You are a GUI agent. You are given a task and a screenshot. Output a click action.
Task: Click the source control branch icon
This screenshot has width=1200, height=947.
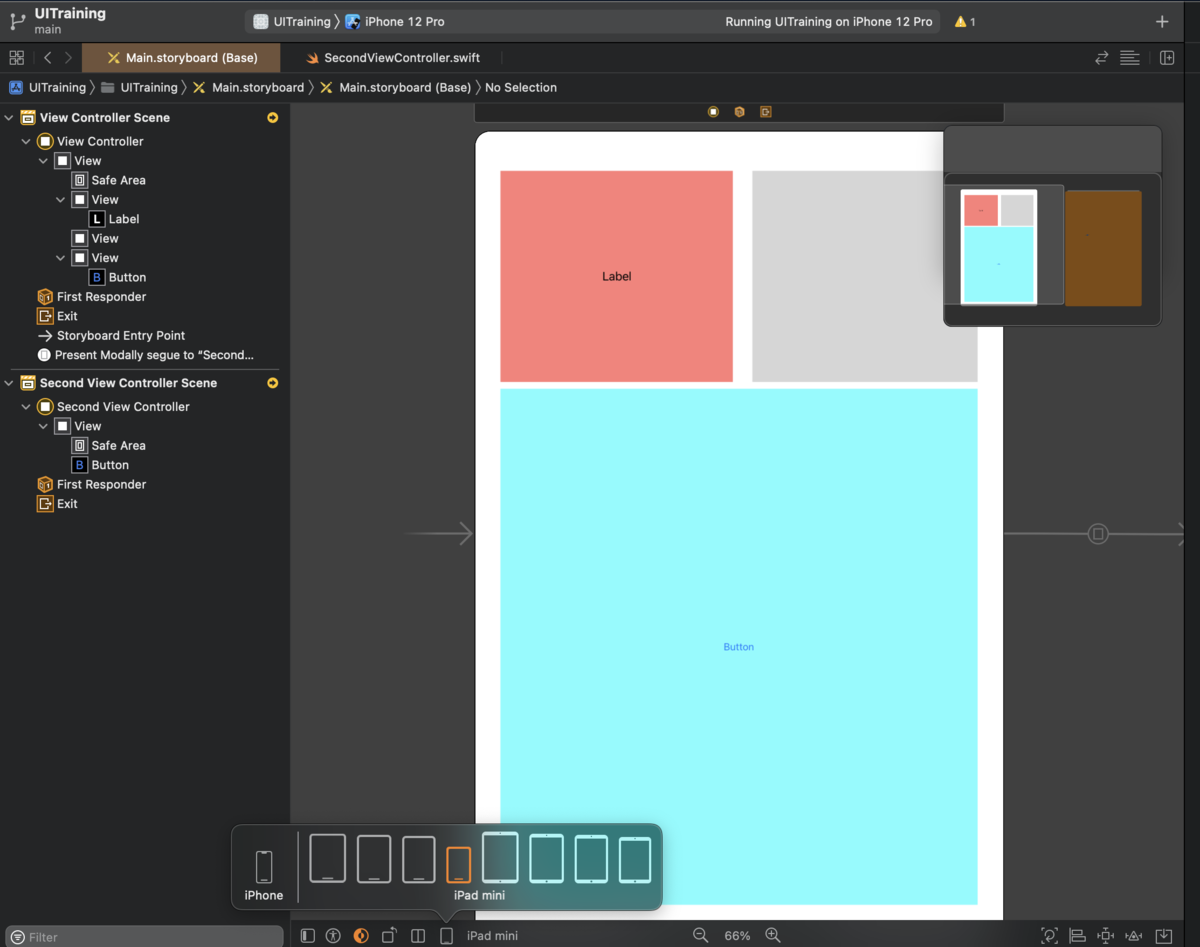coord(17,21)
